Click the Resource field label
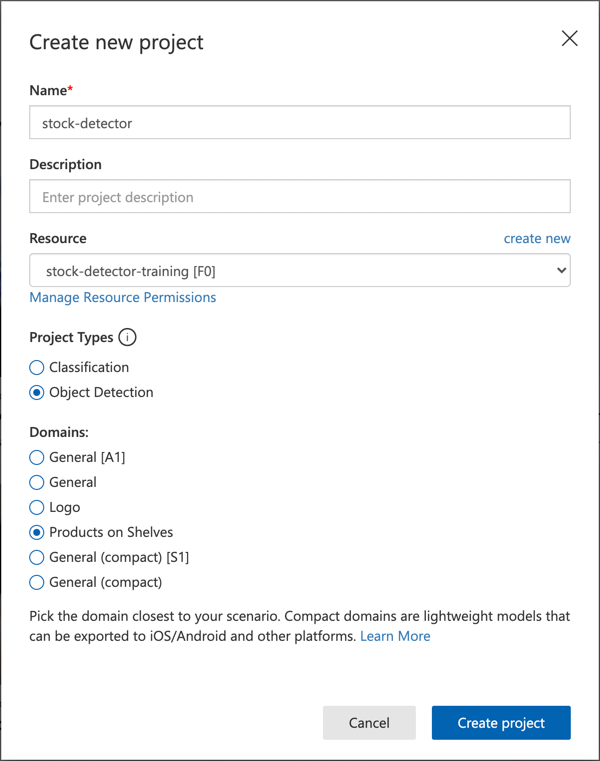Image resolution: width=600 pixels, height=761 pixels. point(58,238)
